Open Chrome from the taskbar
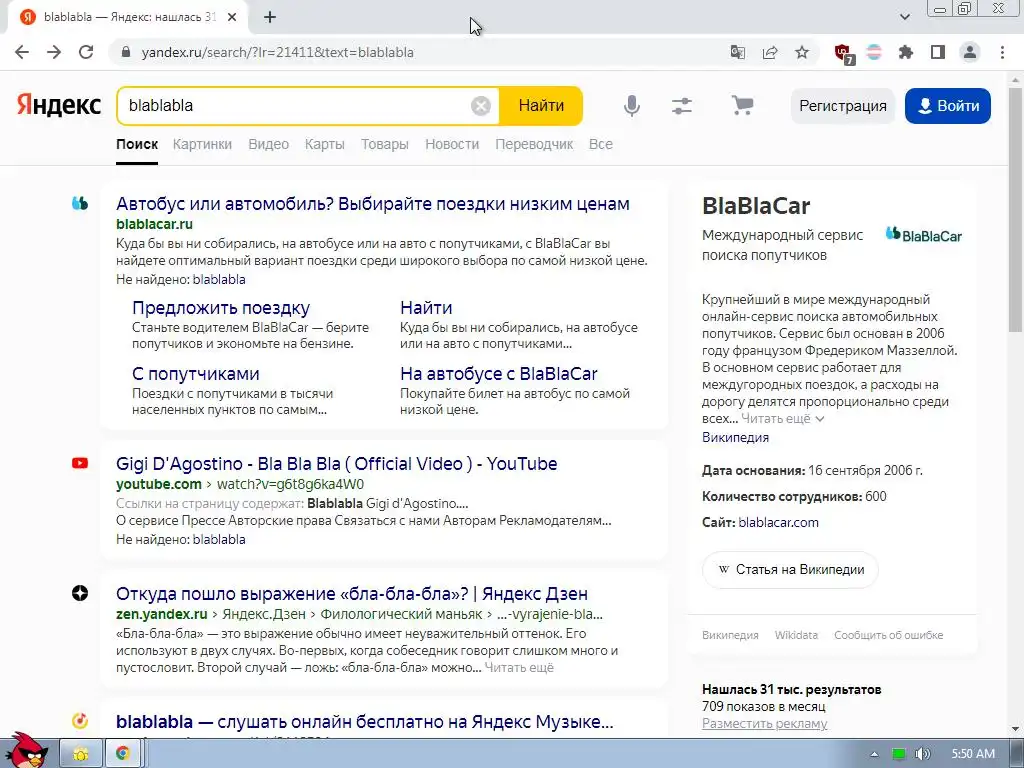The width and height of the screenshot is (1024, 768). click(x=122, y=753)
